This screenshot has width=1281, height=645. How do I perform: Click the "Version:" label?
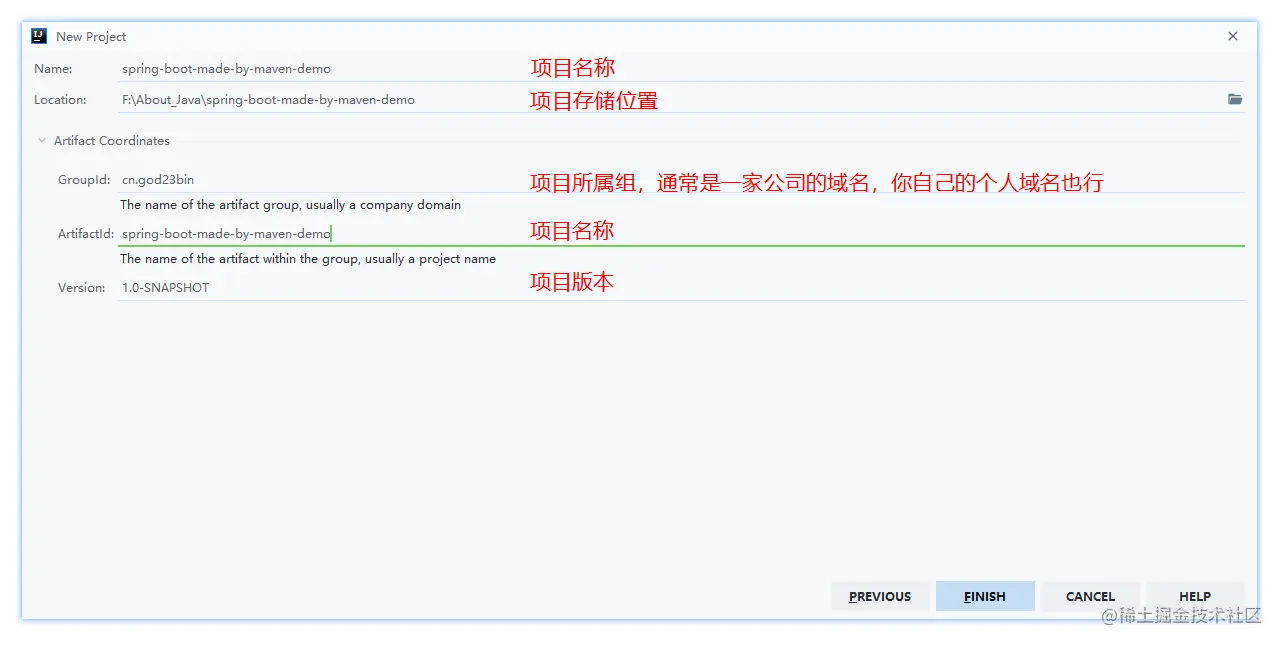click(81, 288)
